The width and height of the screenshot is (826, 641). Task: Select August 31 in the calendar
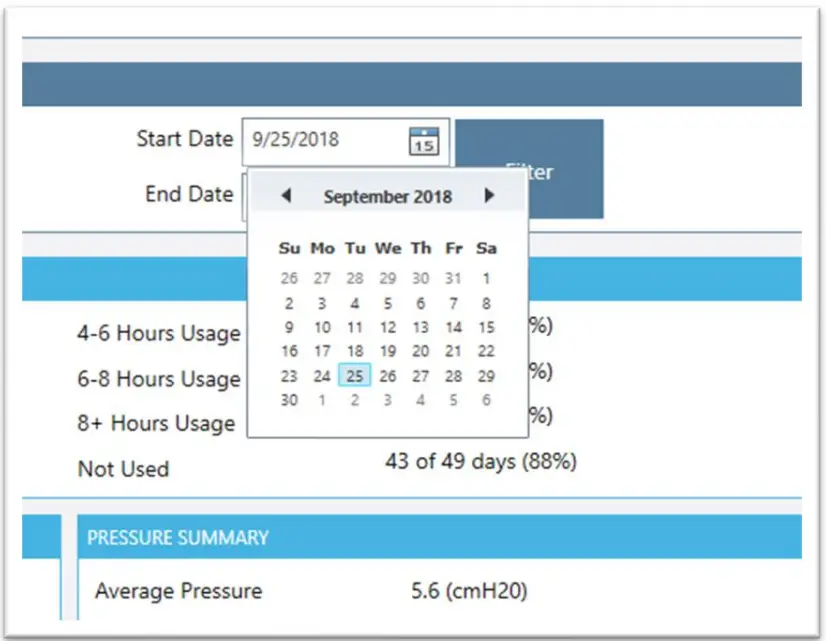click(454, 279)
